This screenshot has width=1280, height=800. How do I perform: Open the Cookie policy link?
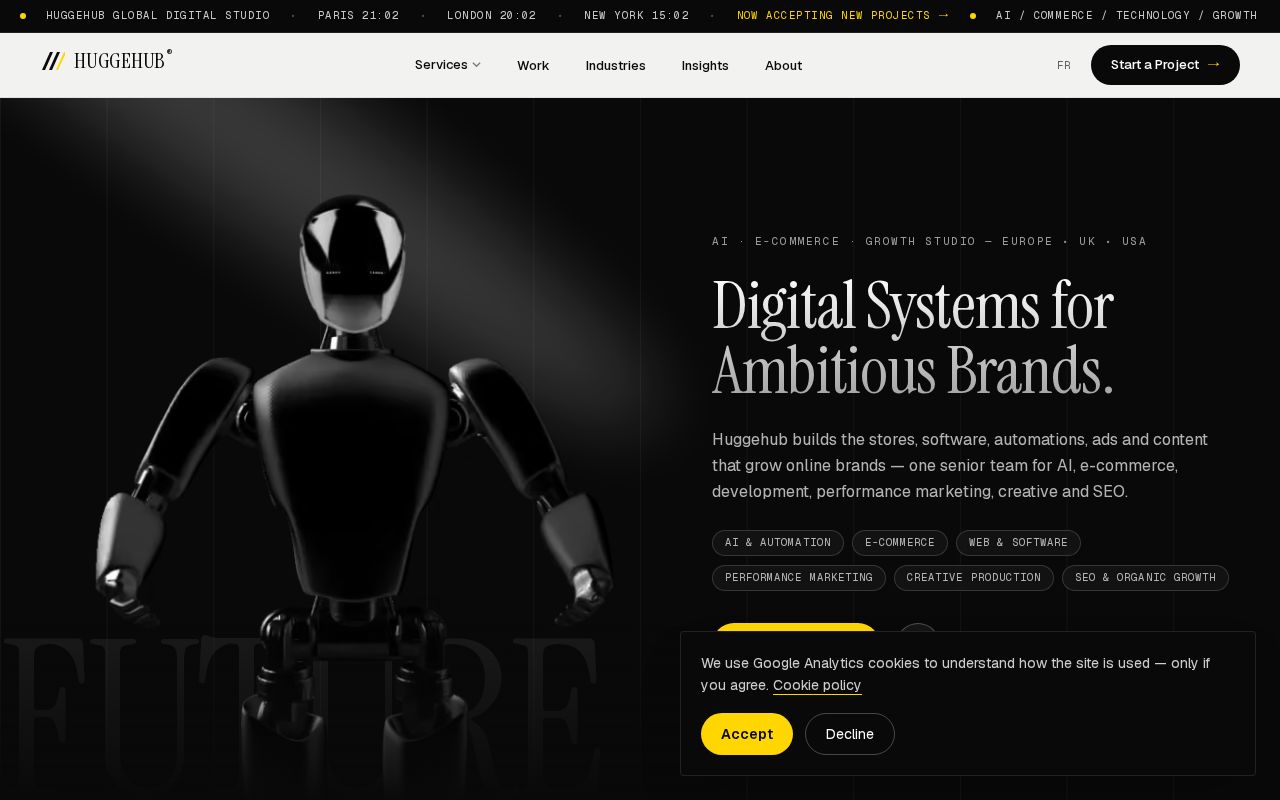coord(817,685)
